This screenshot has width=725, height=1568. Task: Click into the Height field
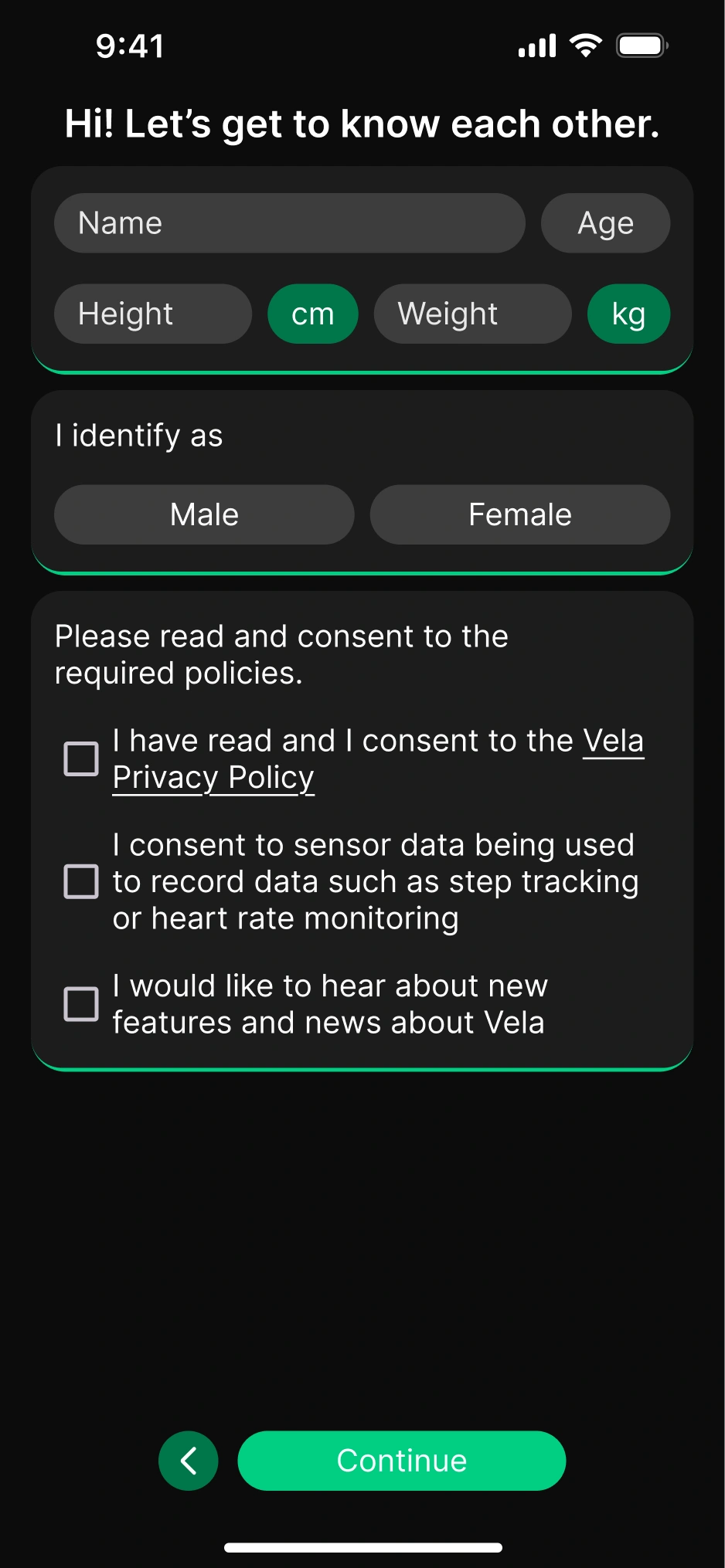click(153, 314)
